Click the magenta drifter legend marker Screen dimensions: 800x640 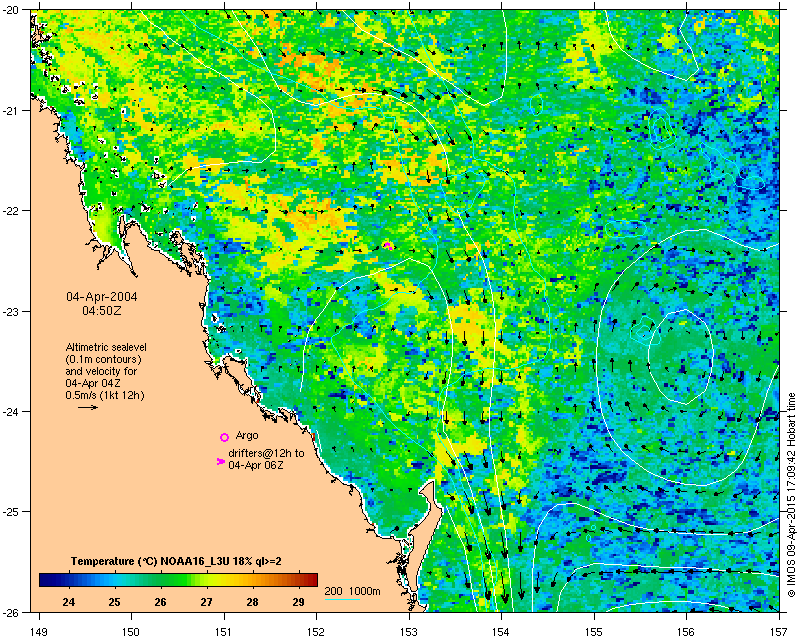pos(221,461)
